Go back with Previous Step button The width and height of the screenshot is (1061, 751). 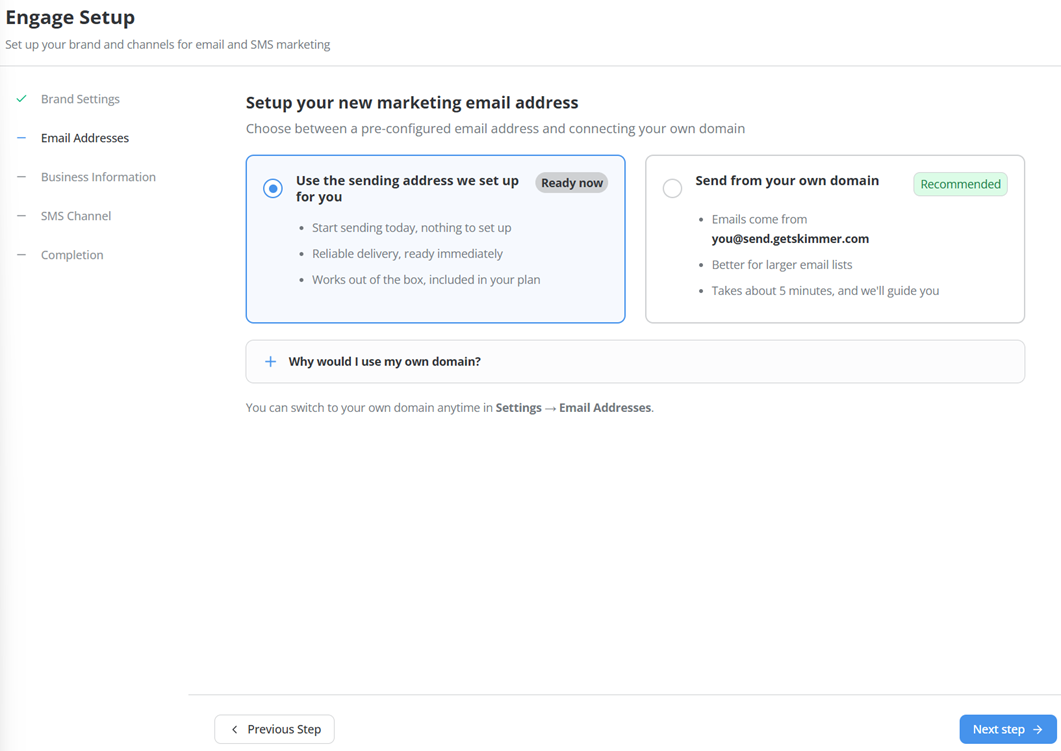click(x=274, y=729)
